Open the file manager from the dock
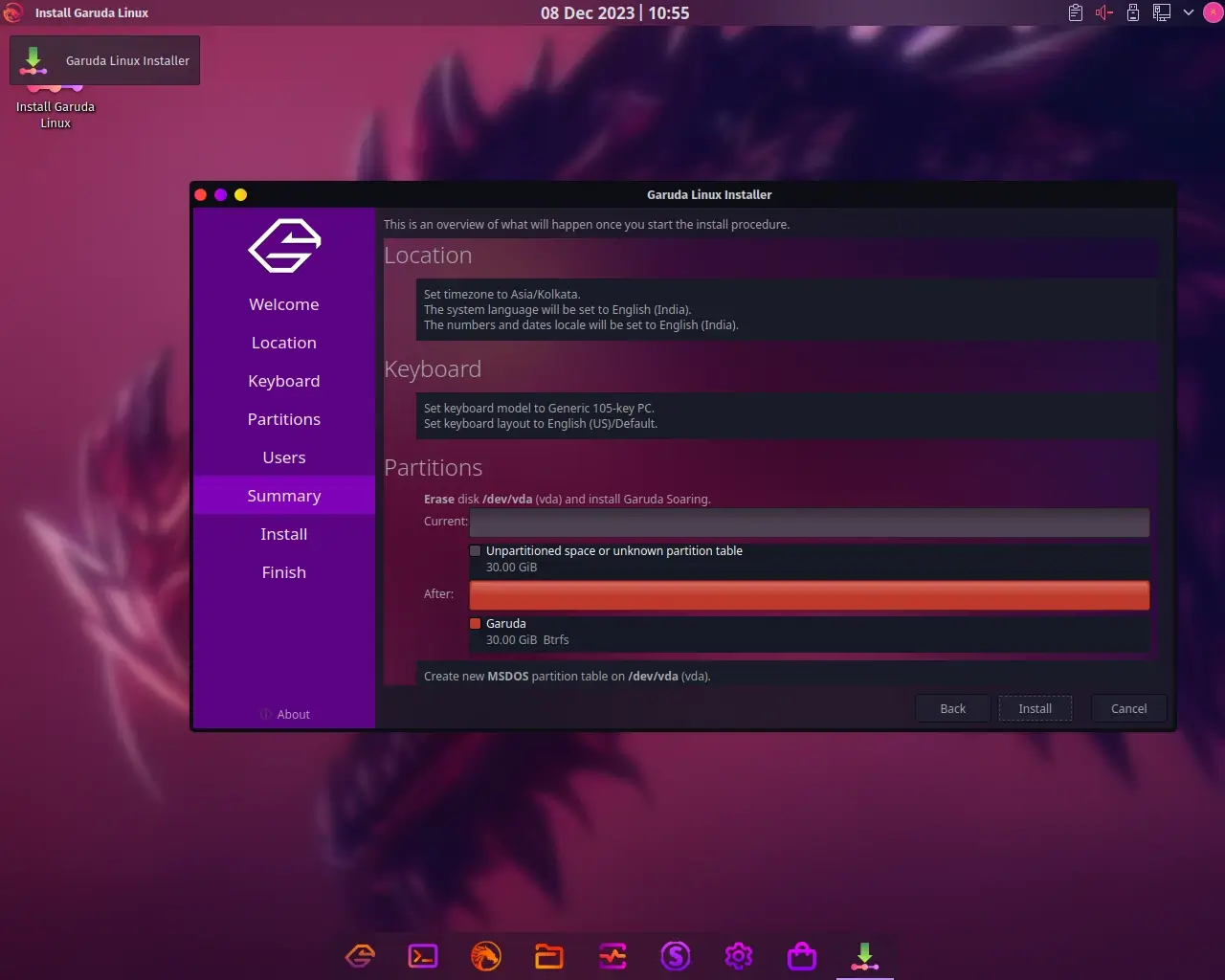Screen dimensions: 1225x980 pyautogui.click(x=549, y=955)
